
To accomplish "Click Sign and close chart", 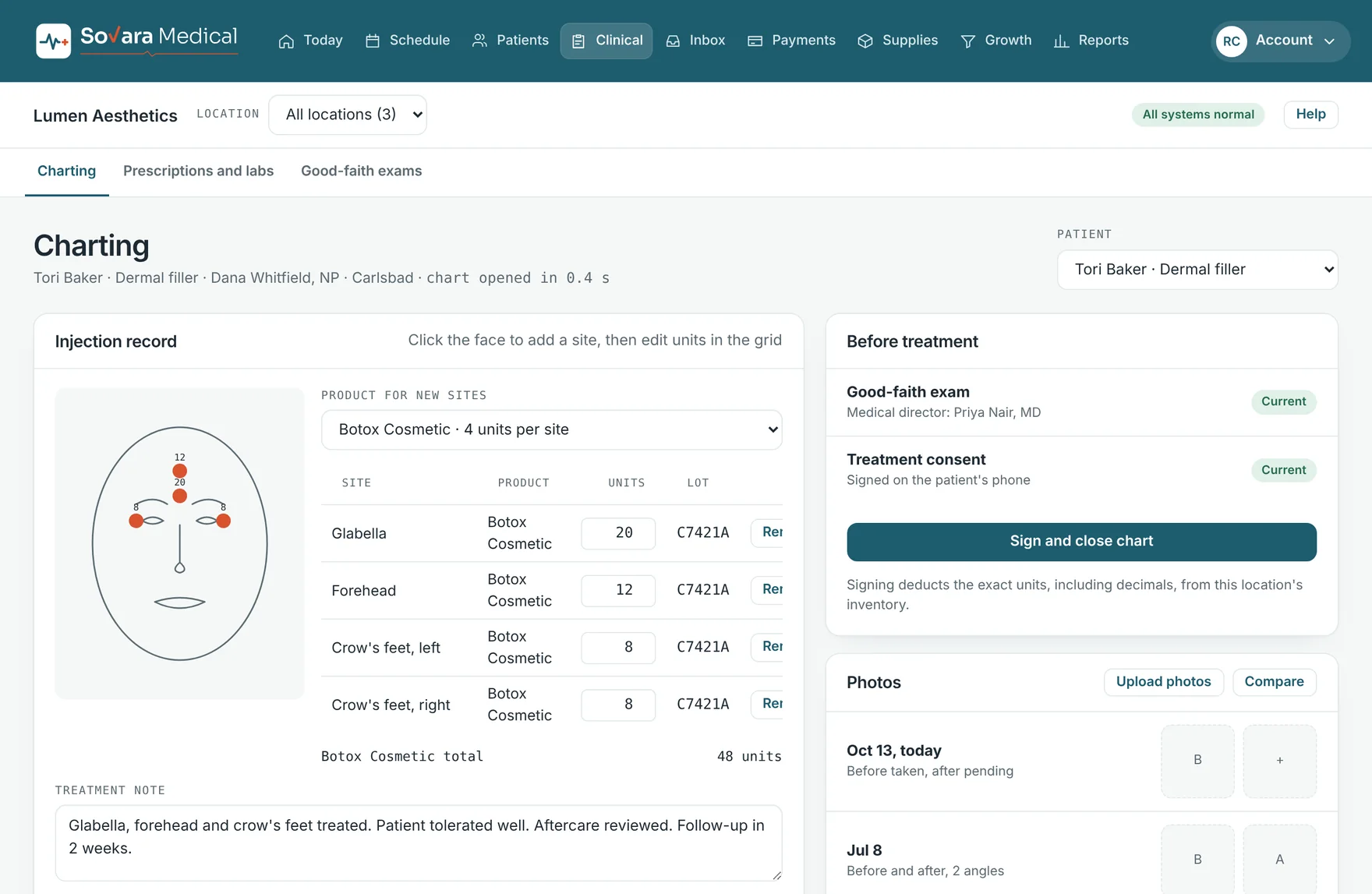I will 1081,542.
